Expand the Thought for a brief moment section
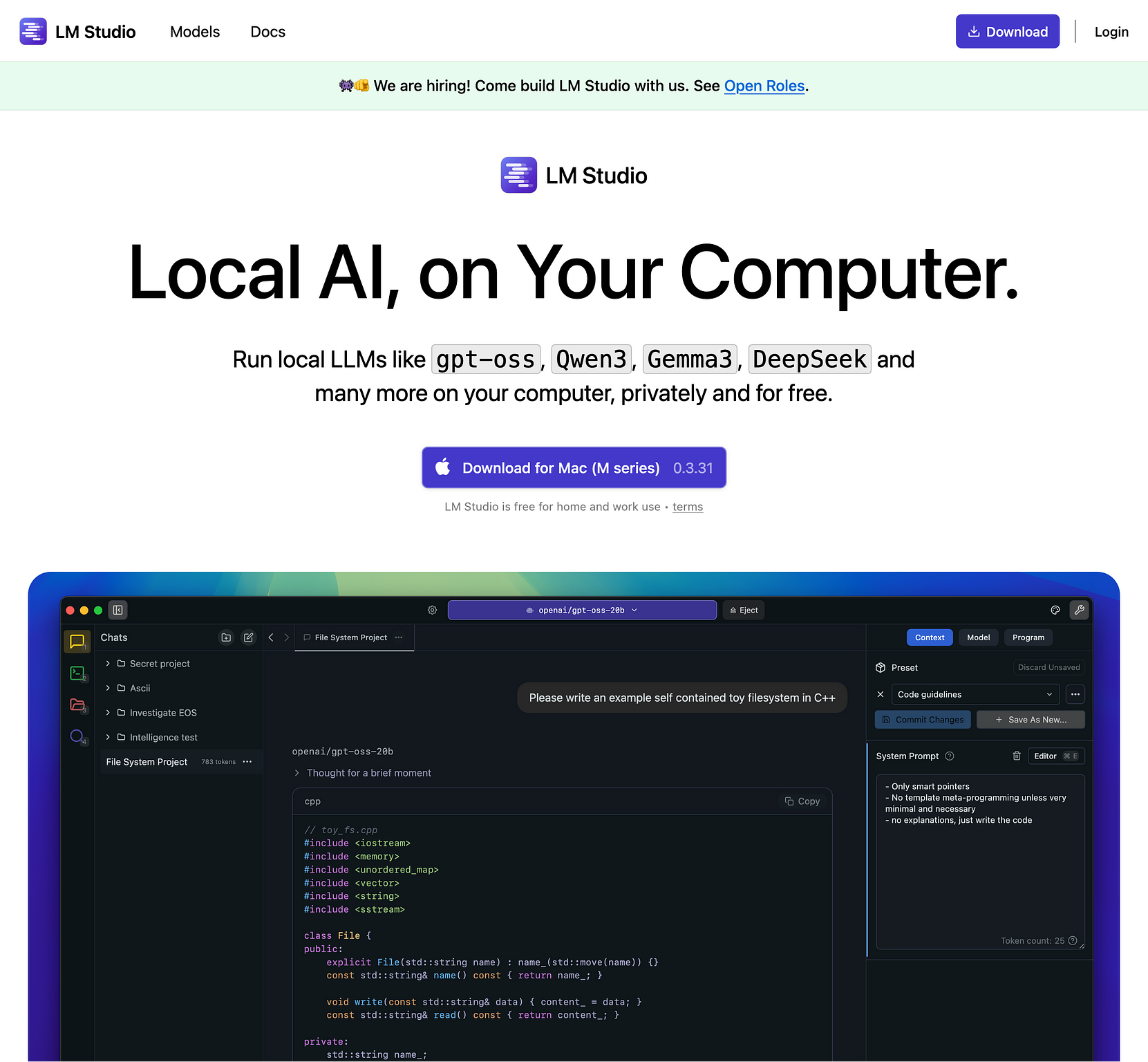The image size is (1148, 1062). tap(297, 772)
